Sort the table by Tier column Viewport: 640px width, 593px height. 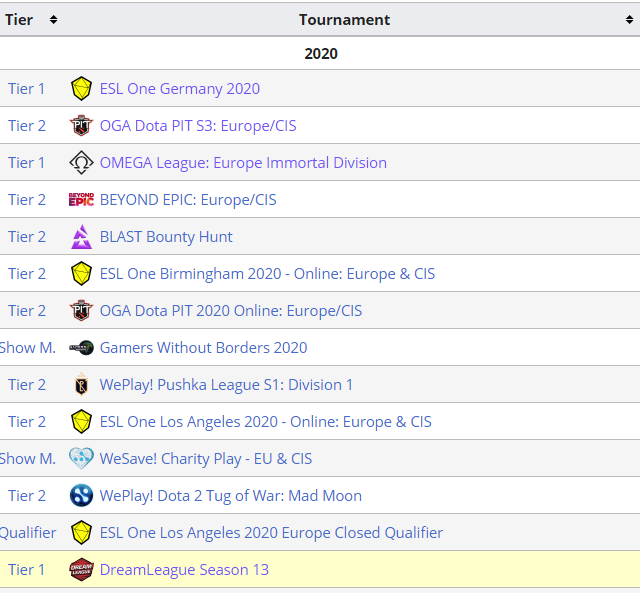(53, 20)
